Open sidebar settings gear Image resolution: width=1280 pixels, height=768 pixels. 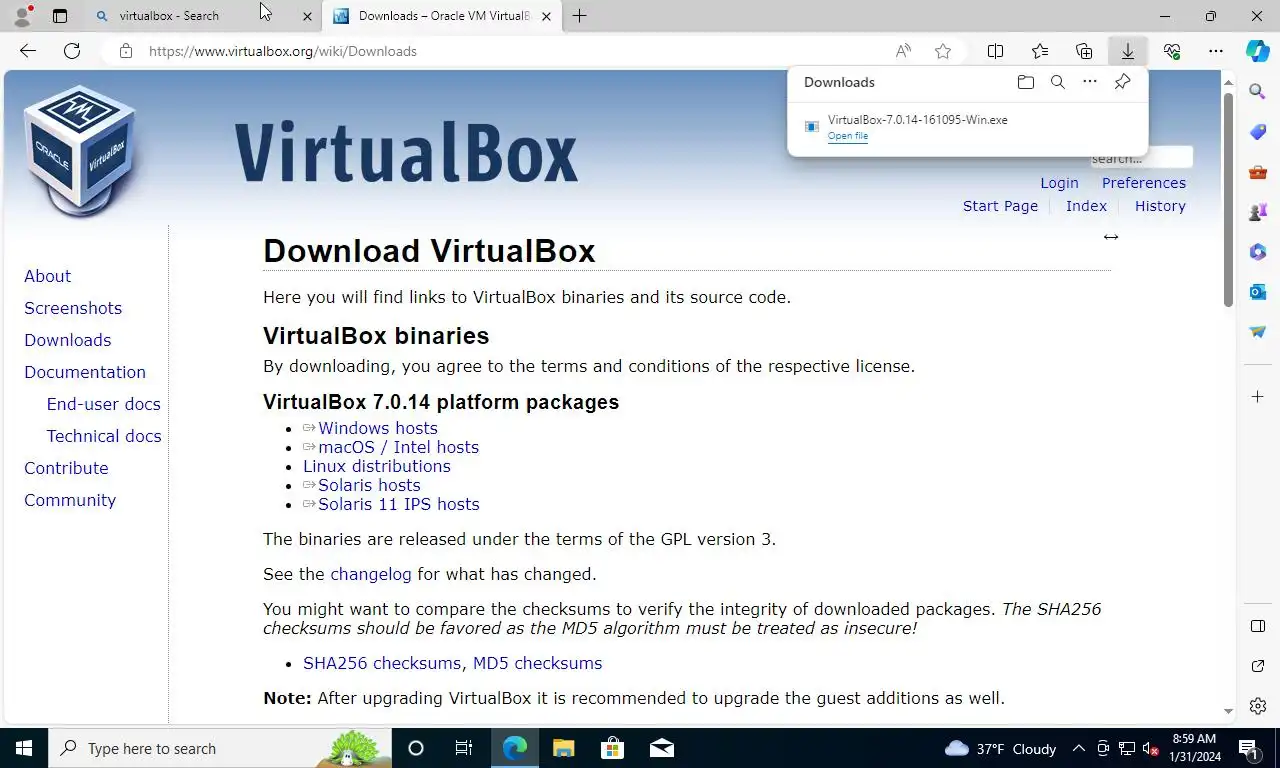point(1258,706)
